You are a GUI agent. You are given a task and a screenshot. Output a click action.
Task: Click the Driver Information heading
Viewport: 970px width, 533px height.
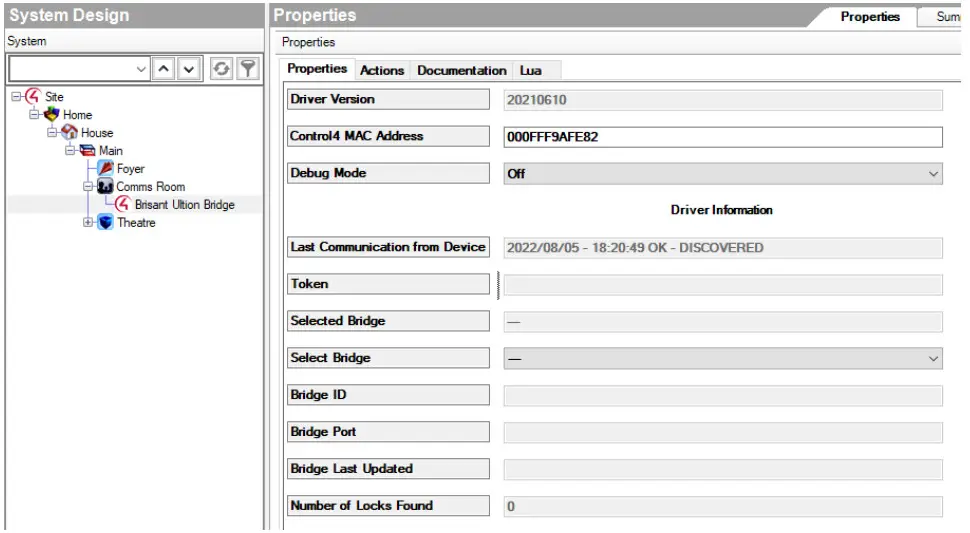(721, 210)
